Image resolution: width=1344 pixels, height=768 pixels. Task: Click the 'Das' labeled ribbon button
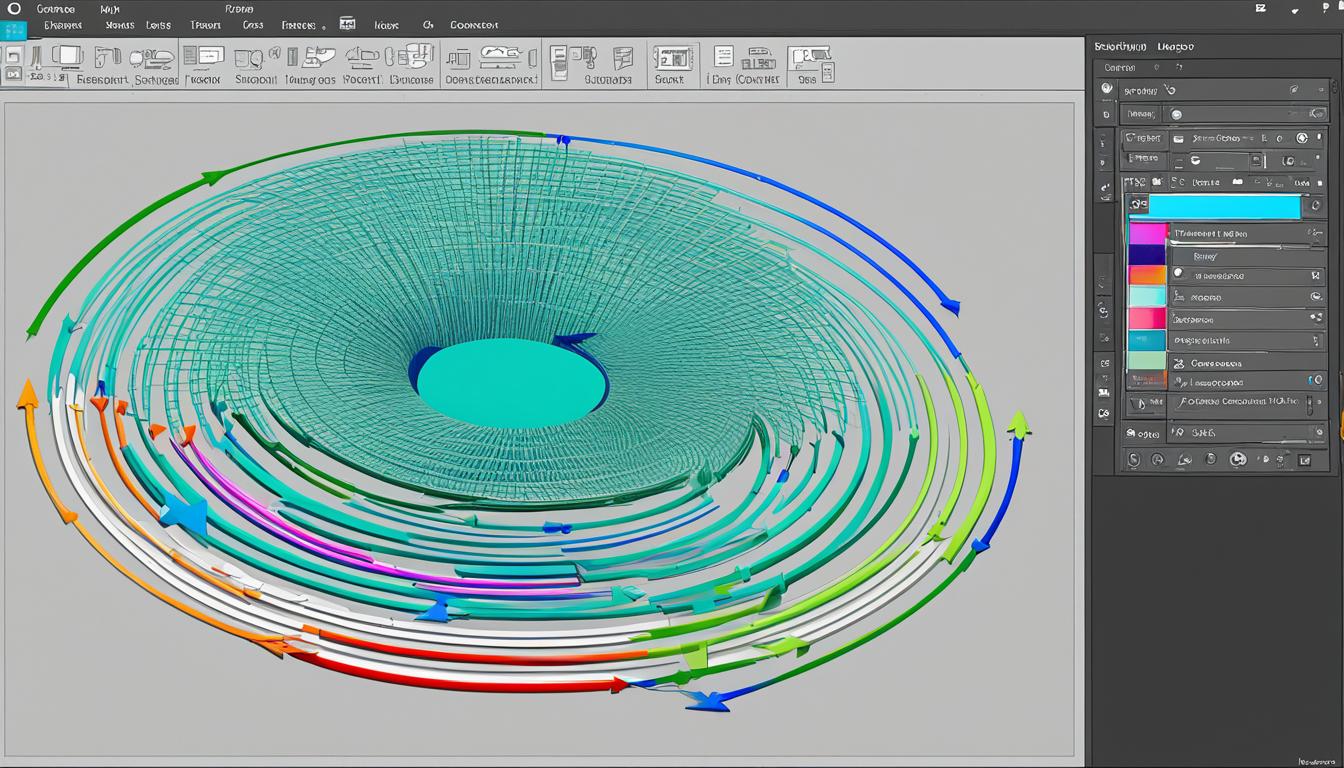coord(806,79)
